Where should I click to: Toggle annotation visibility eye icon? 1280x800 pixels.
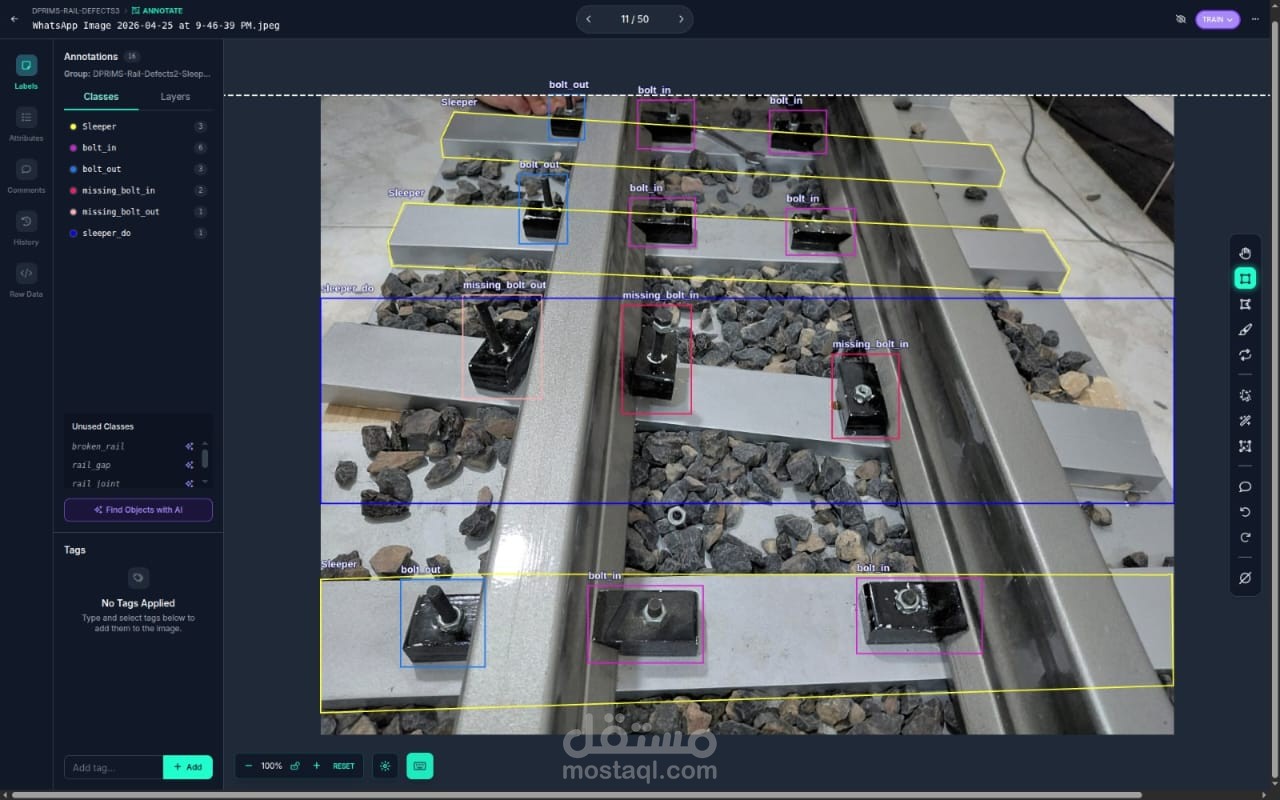[x=1180, y=19]
